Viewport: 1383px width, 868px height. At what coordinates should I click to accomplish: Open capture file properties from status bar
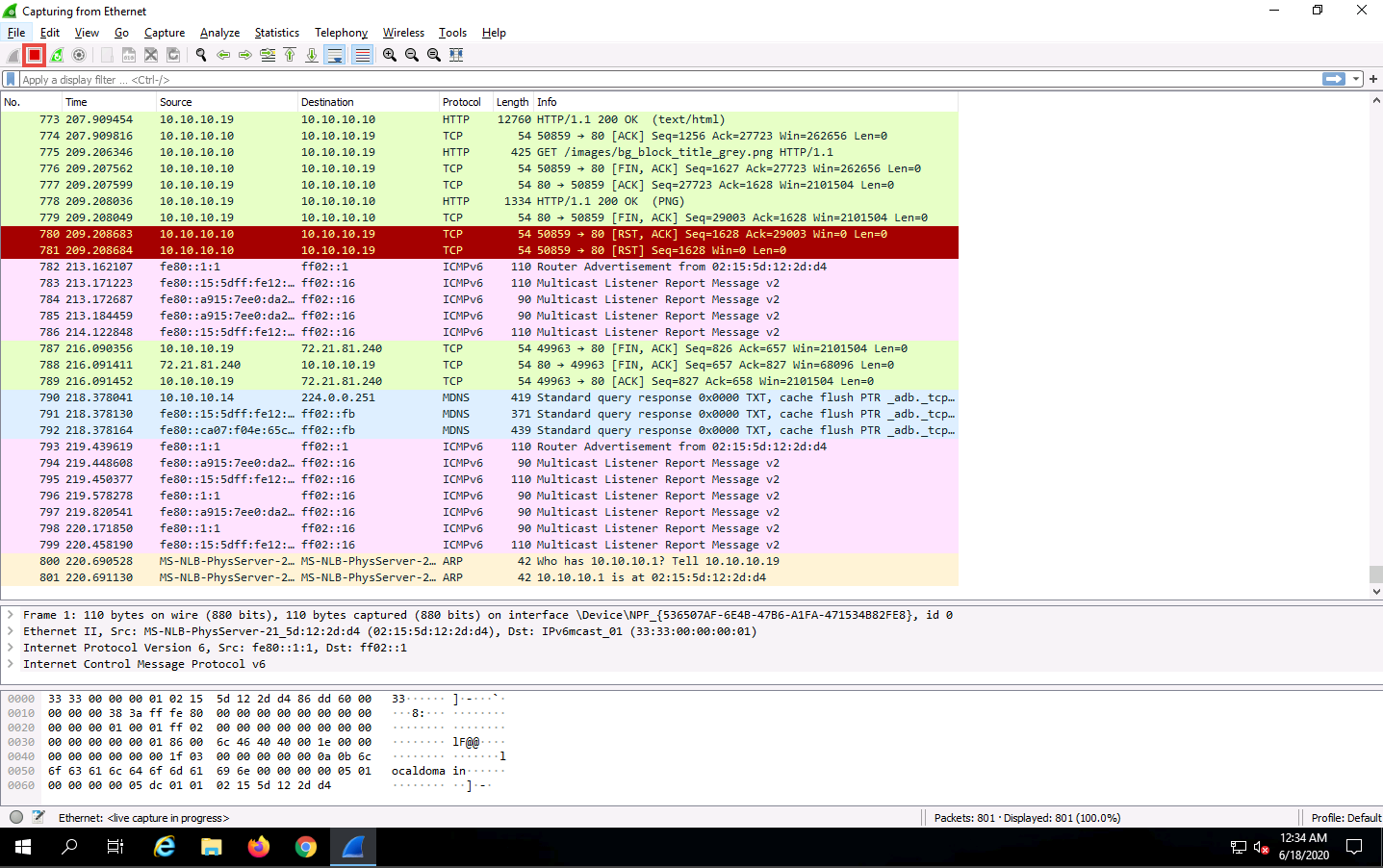38,817
